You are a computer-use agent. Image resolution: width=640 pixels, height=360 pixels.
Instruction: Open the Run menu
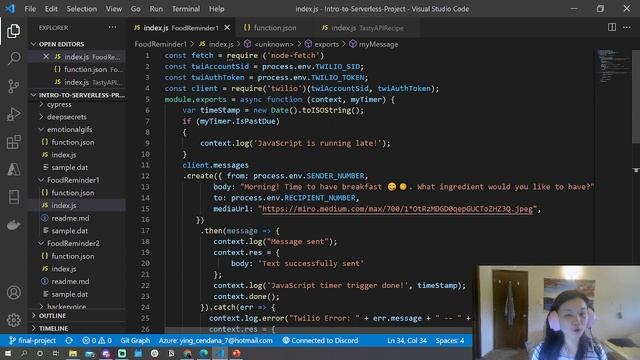coord(156,9)
